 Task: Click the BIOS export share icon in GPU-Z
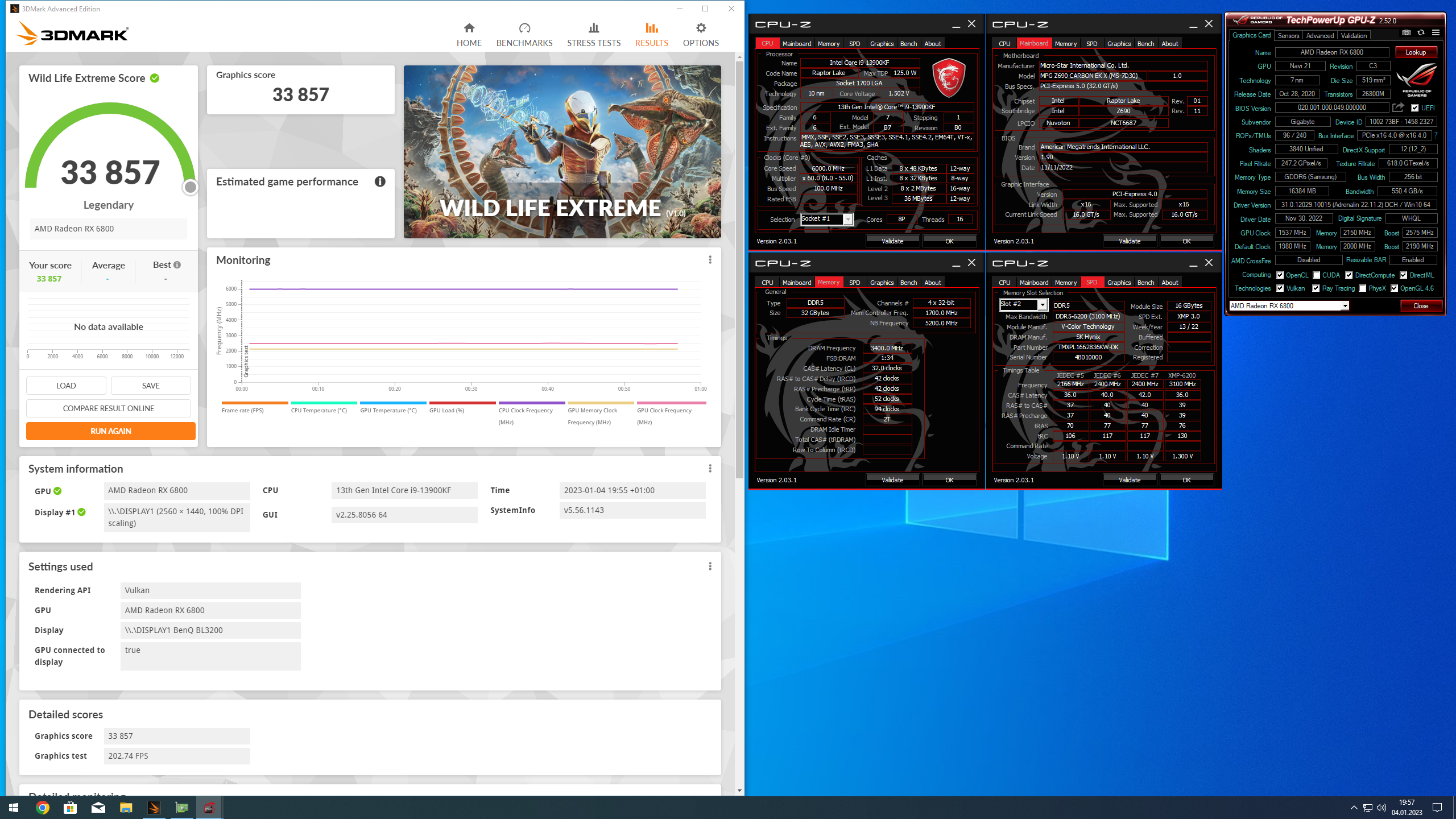(1397, 107)
